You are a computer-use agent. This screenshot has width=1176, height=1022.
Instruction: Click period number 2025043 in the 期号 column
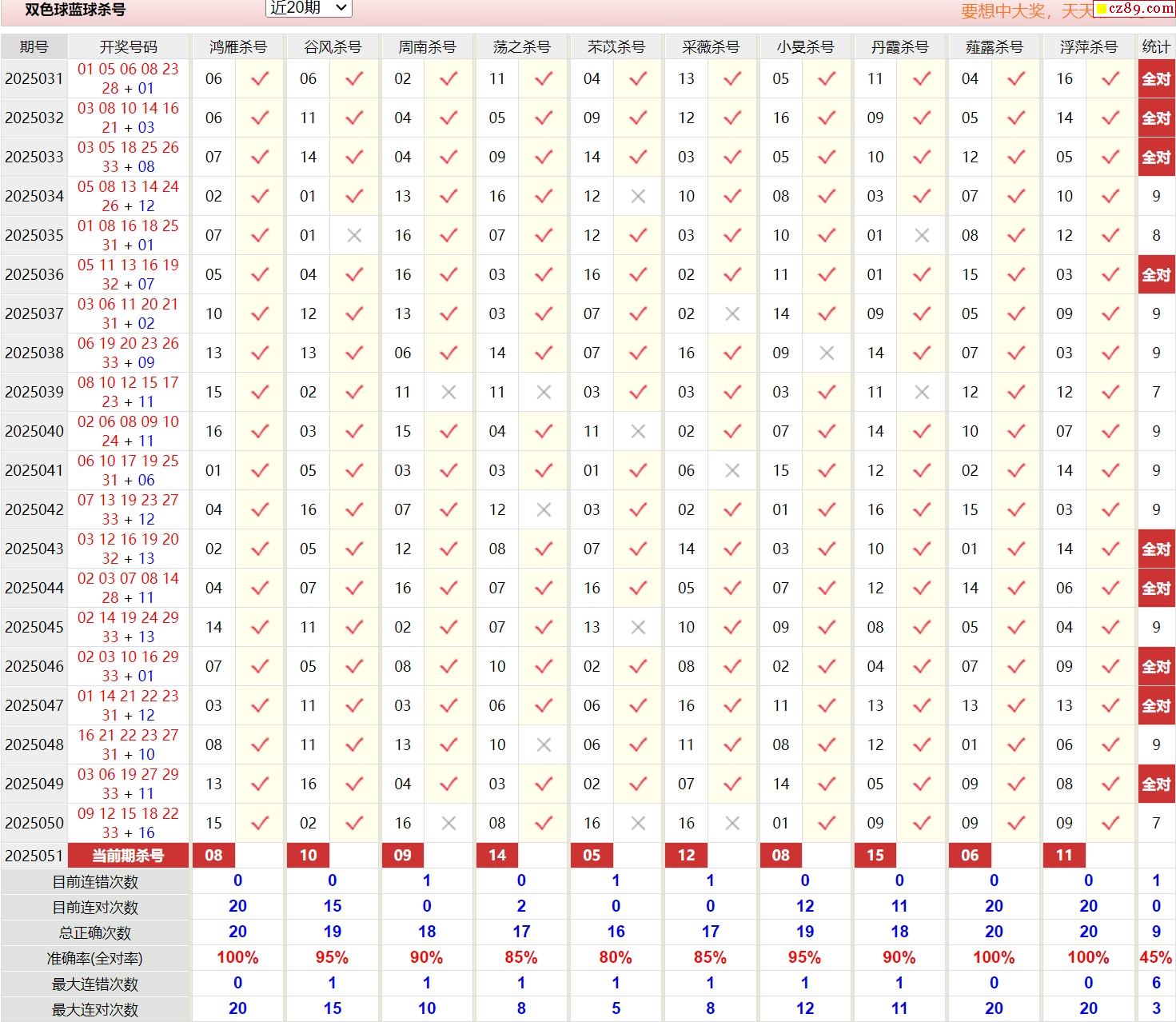coord(34,549)
